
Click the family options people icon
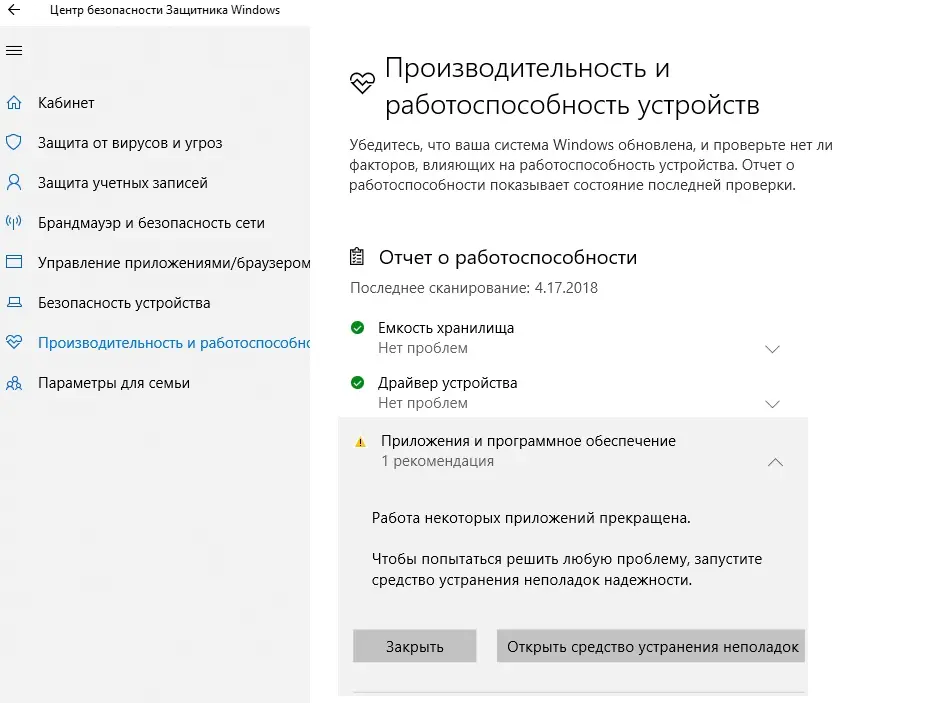[x=14, y=383]
